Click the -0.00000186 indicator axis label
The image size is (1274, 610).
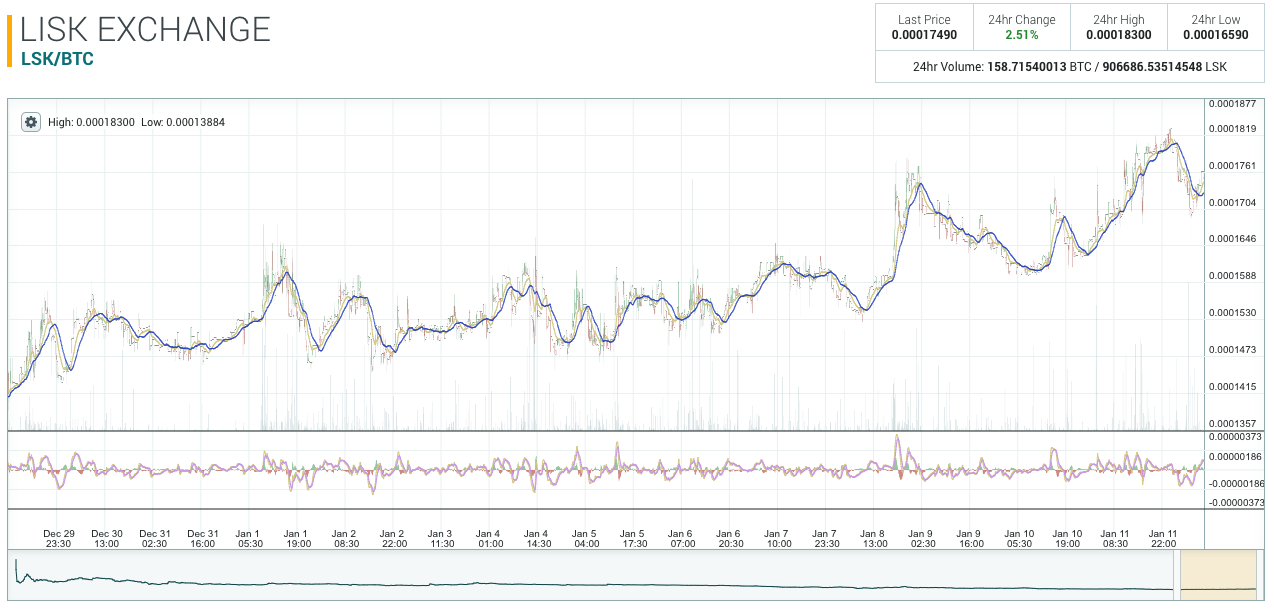(x=1236, y=483)
